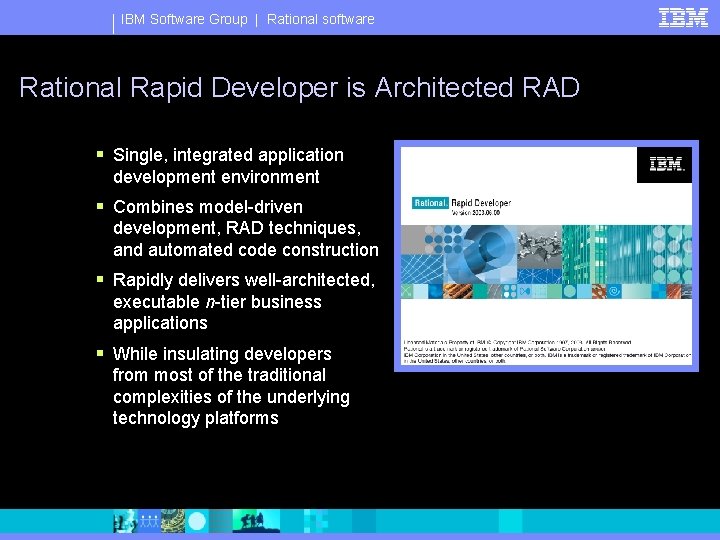Click the IBM logo inside the splash screen
The image size is (720, 540).
(x=667, y=164)
